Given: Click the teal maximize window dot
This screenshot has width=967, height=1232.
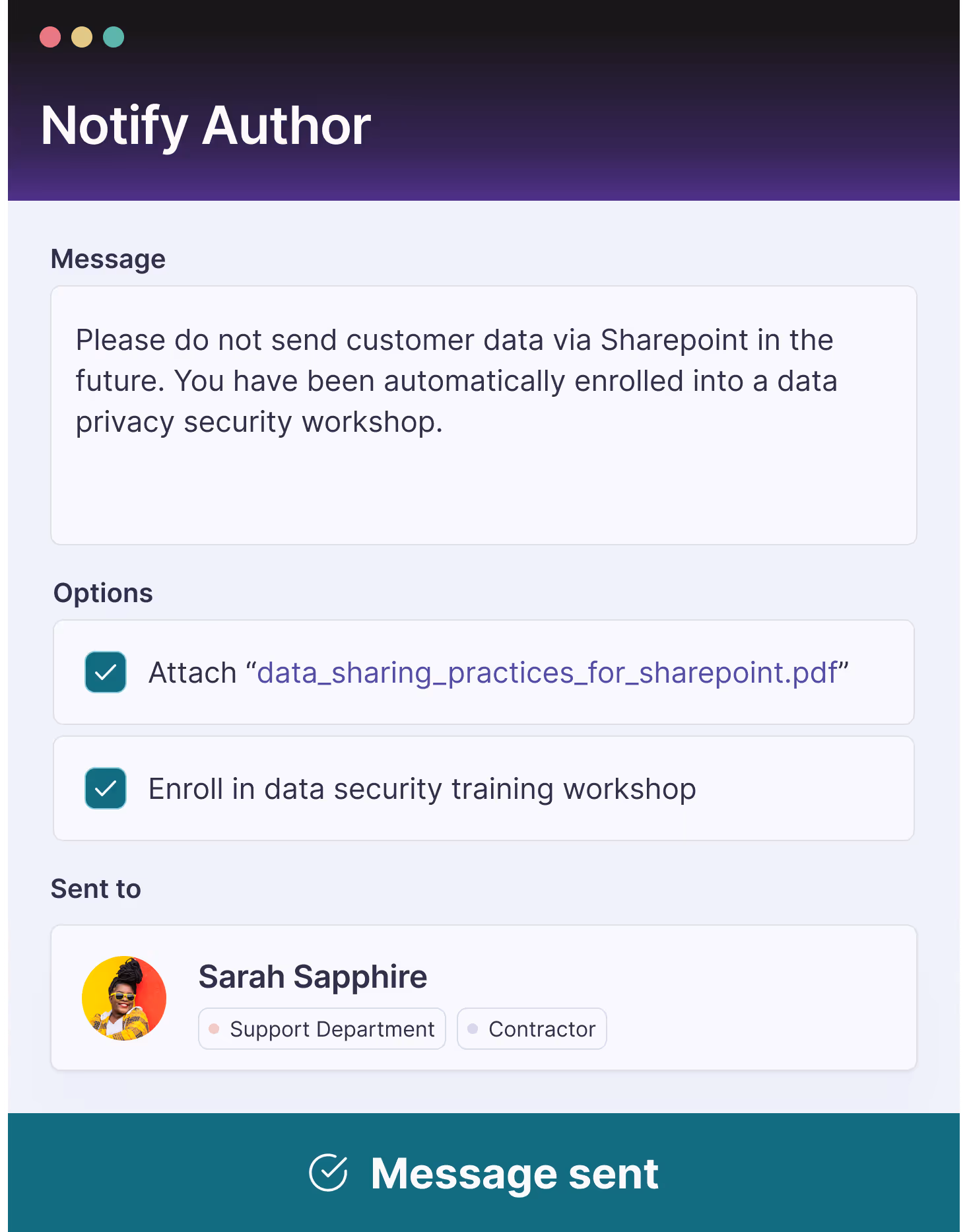Looking at the screenshot, I should [x=114, y=37].
